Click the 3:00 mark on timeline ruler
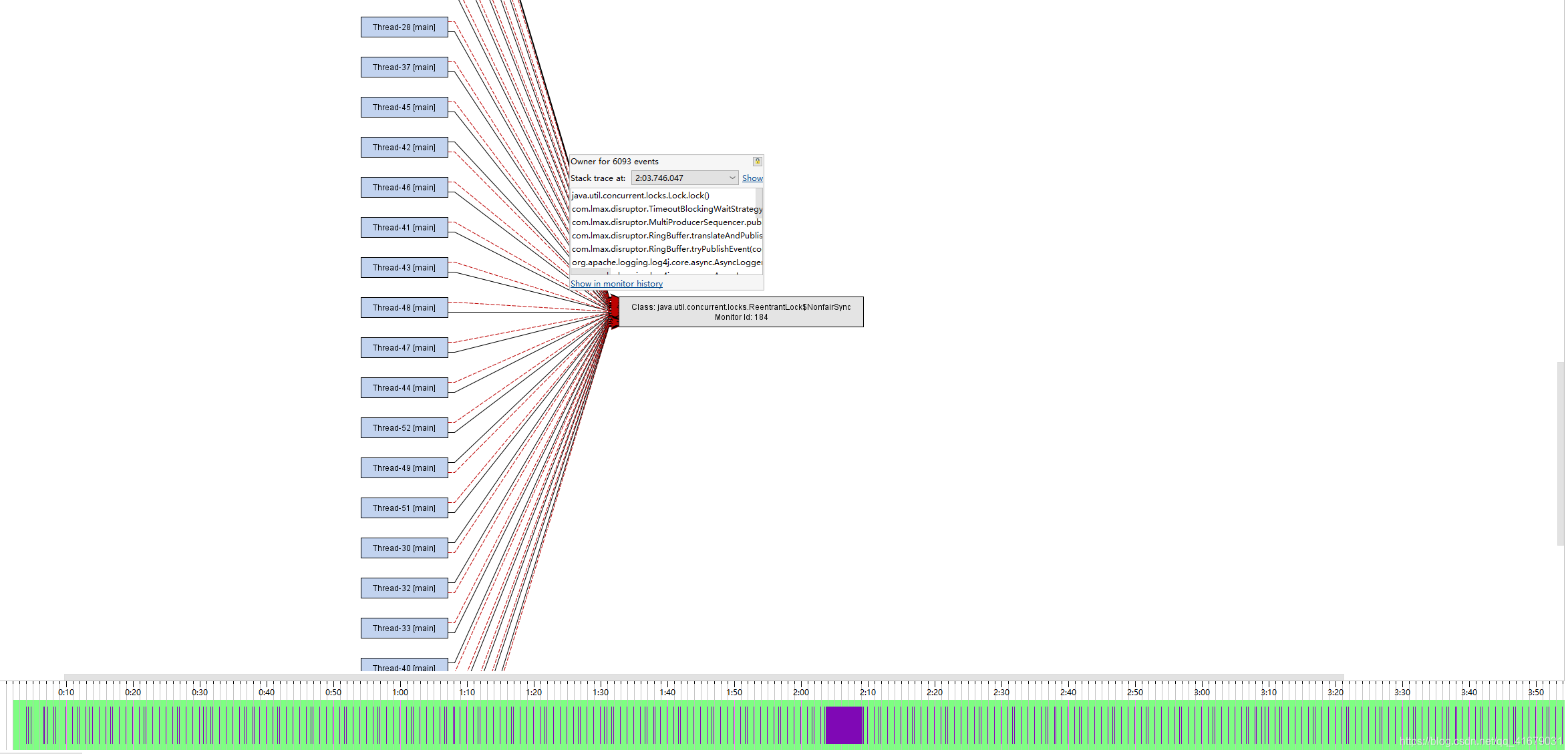Viewport: 1568px width, 754px height. coord(1202,692)
